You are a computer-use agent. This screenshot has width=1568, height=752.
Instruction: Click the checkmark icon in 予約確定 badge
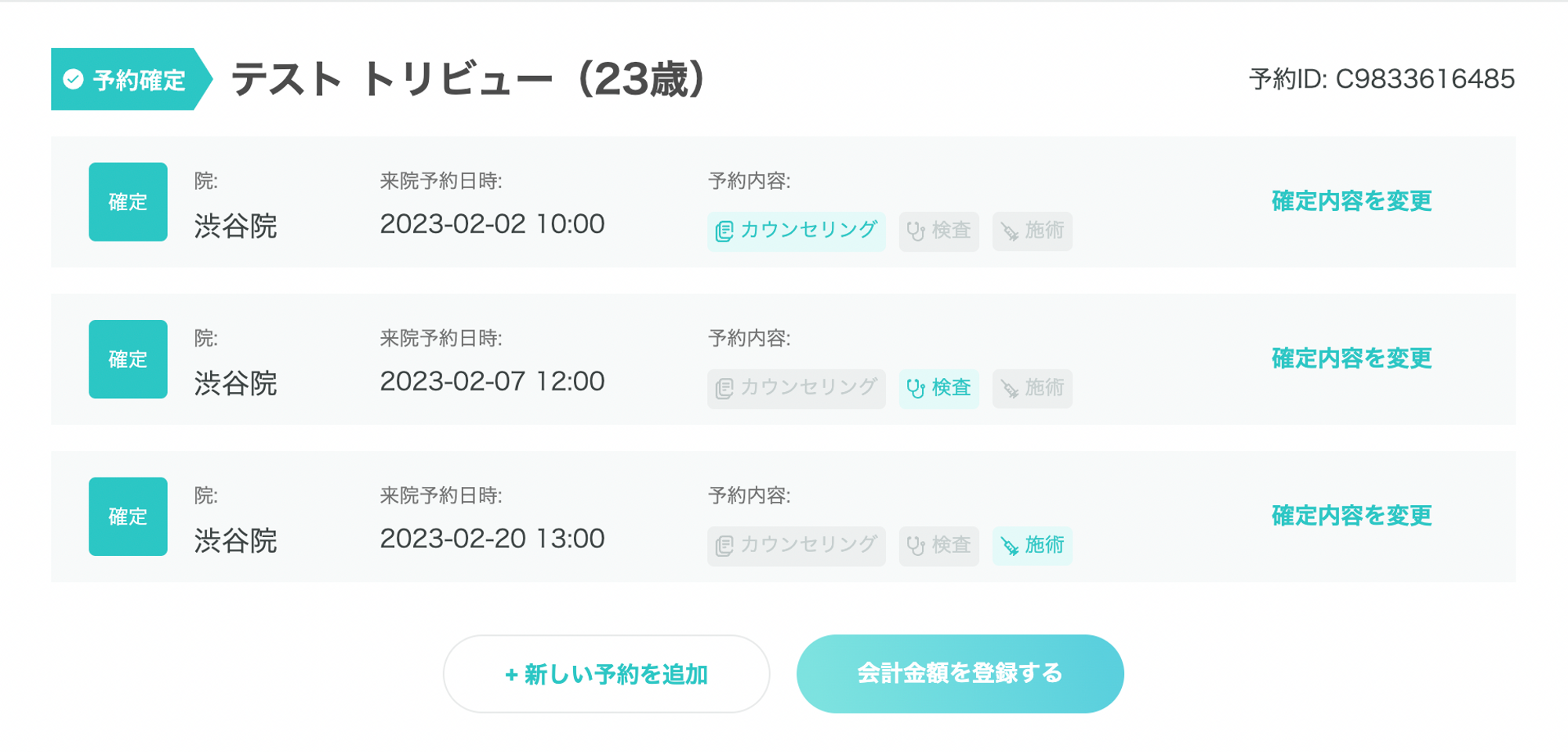pyautogui.click(x=74, y=79)
